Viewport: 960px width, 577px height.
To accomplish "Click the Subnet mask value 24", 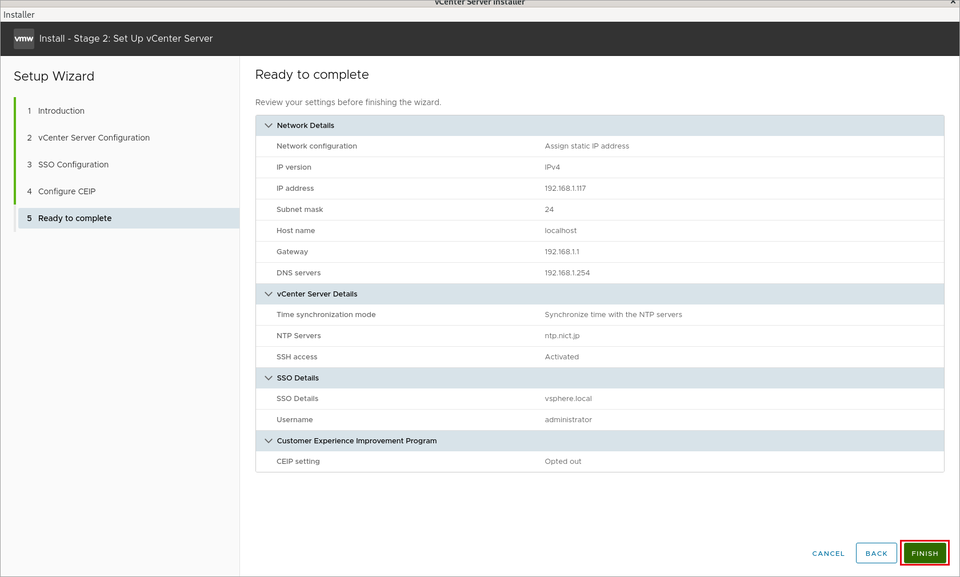I will point(549,209).
